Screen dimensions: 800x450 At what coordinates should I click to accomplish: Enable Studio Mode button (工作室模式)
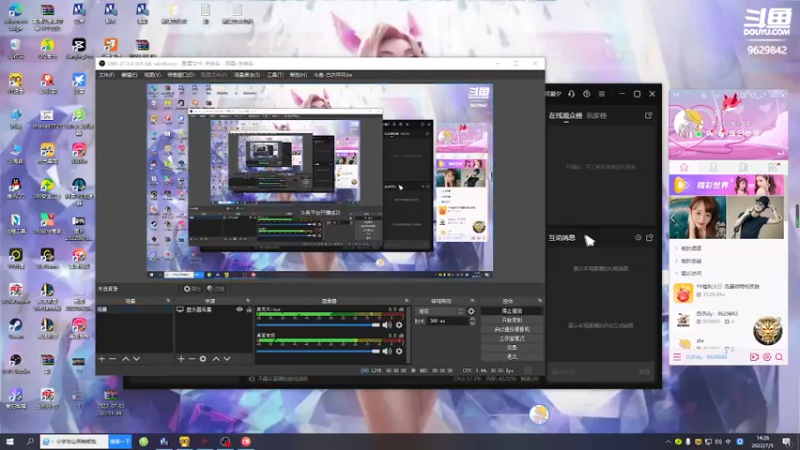click(x=511, y=338)
